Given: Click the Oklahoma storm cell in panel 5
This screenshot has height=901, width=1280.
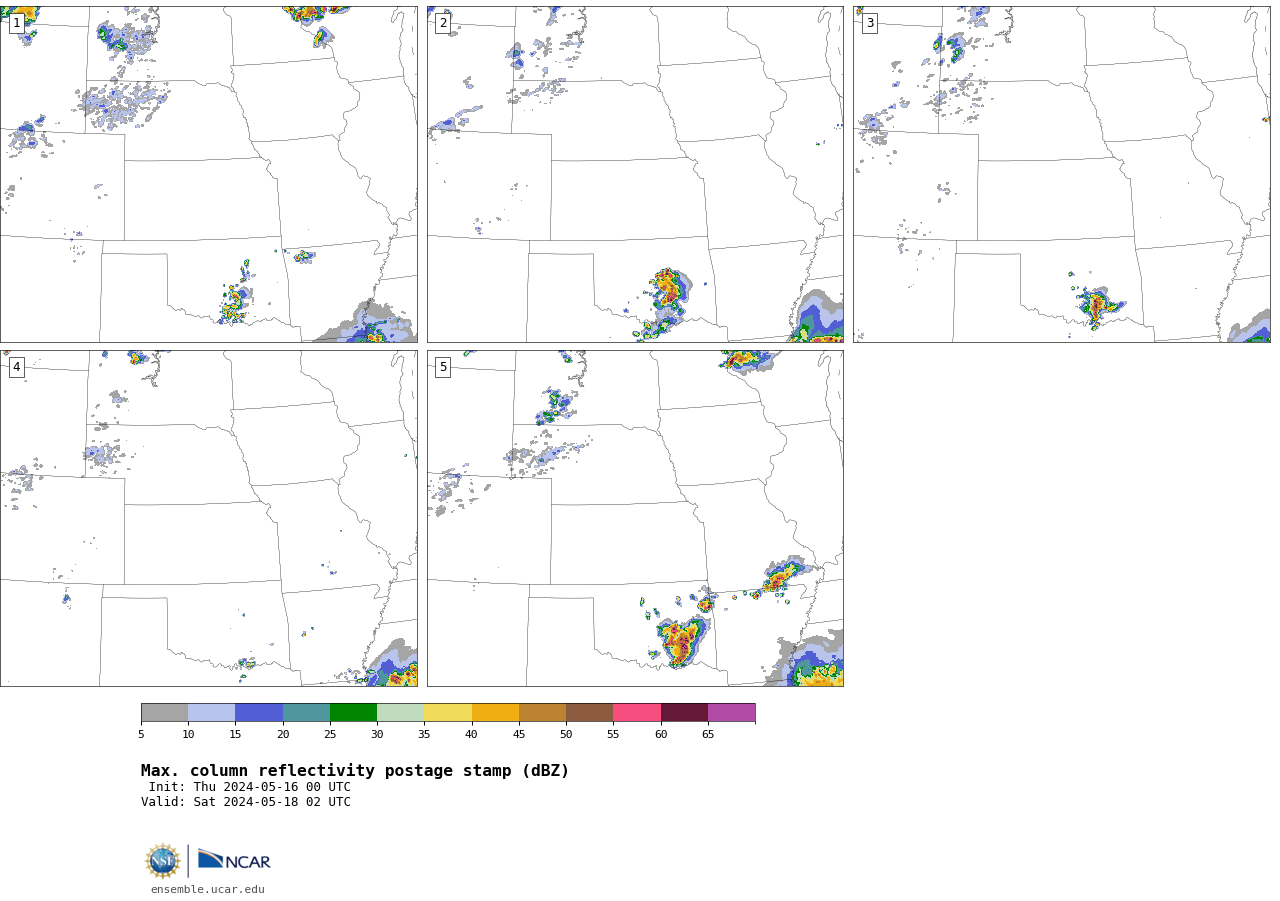Looking at the screenshot, I should point(682,642).
